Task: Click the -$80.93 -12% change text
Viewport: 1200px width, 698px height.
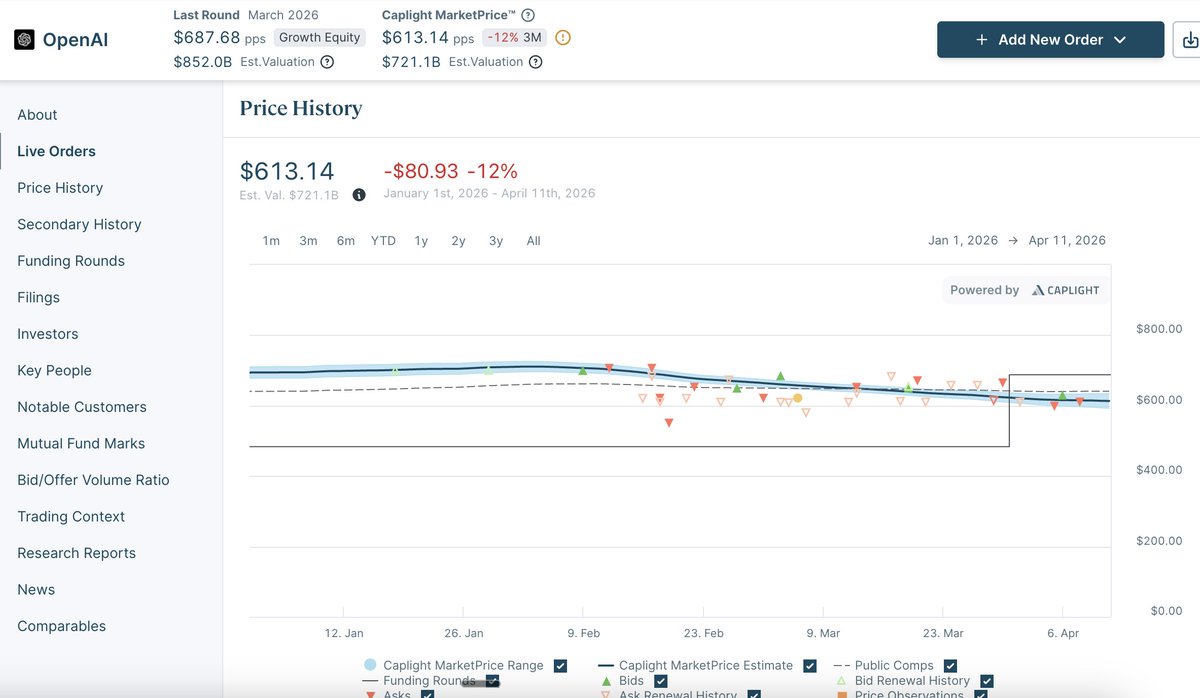Action: [x=451, y=171]
